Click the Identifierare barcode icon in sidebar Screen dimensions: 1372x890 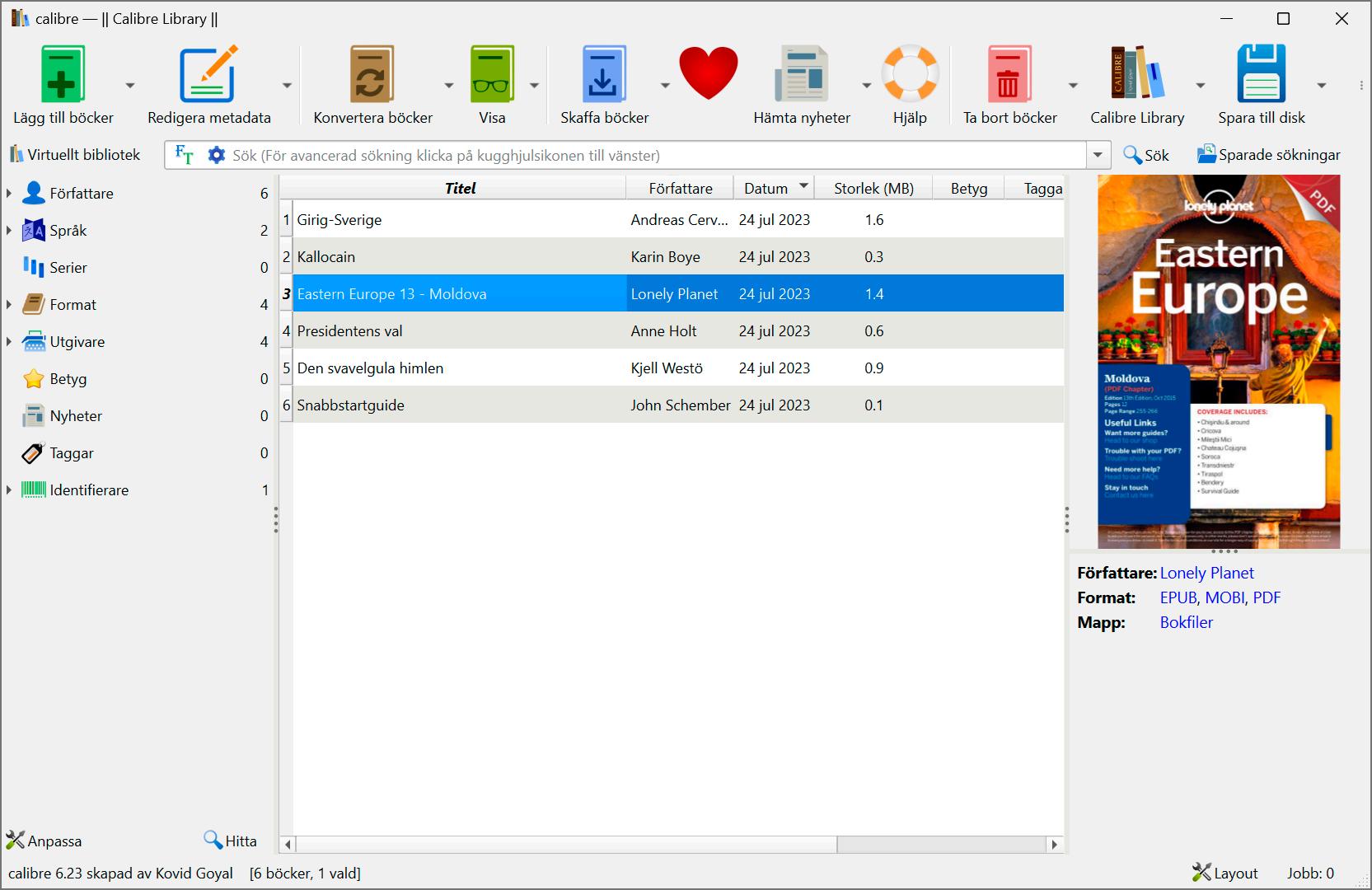[34, 490]
